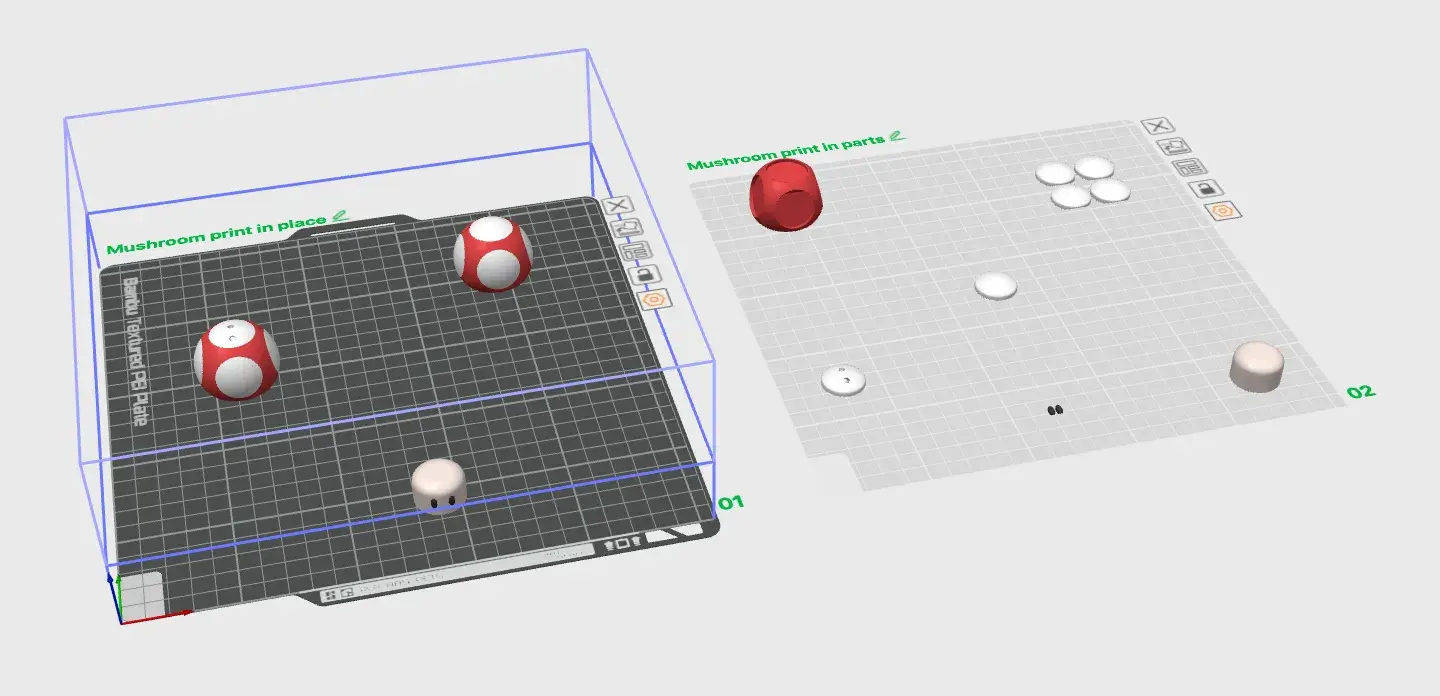This screenshot has width=1440, height=696.
Task: Click the 'Mushroom print in place' plate label
Action: tap(217, 234)
